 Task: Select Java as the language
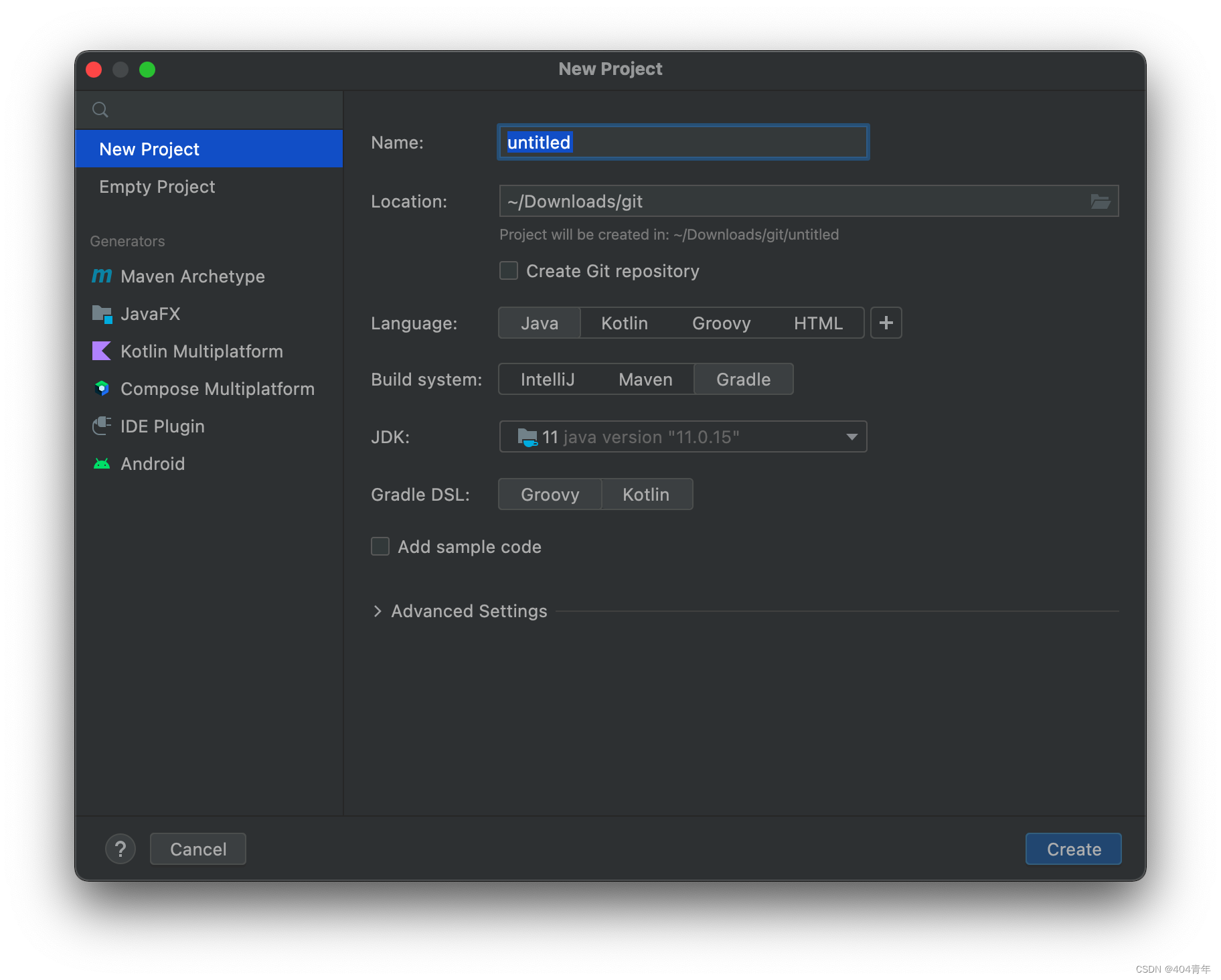tap(540, 323)
